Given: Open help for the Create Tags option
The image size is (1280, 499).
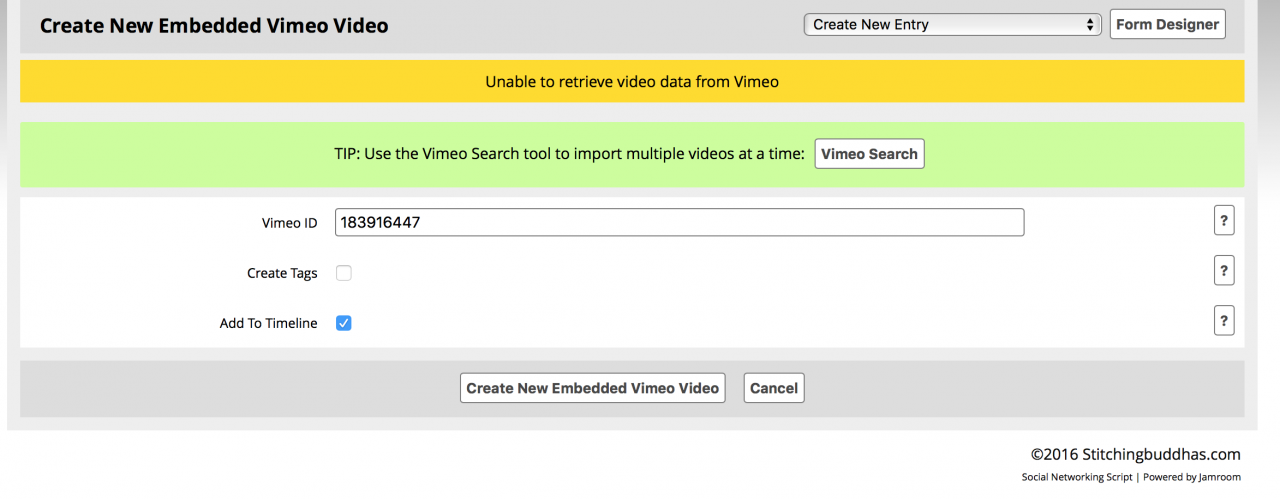Looking at the screenshot, I should (x=1223, y=270).
